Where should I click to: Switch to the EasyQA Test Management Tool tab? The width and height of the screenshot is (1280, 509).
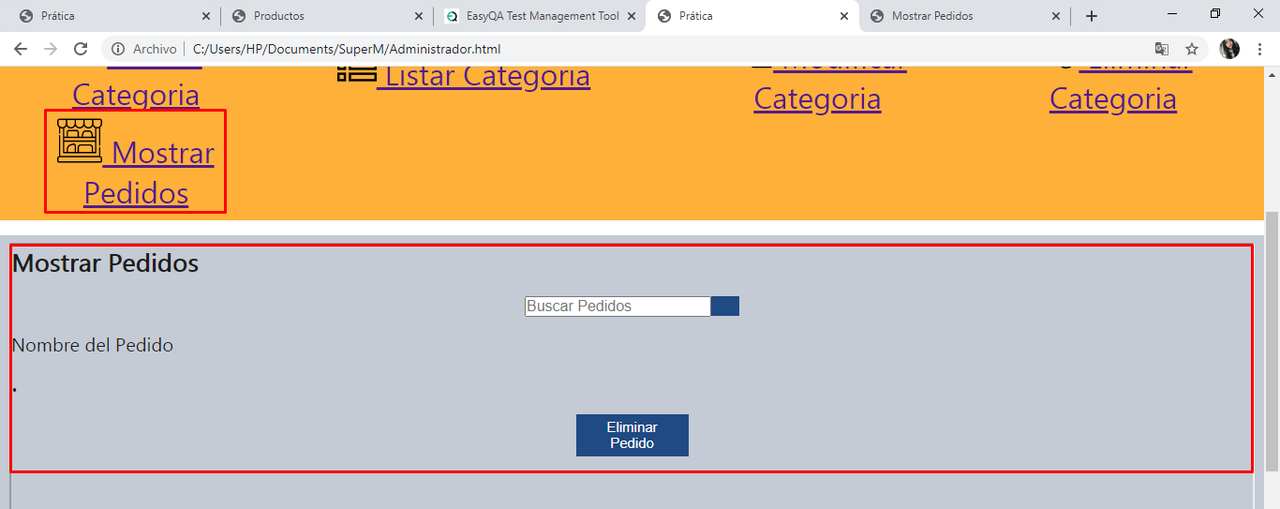point(538,16)
